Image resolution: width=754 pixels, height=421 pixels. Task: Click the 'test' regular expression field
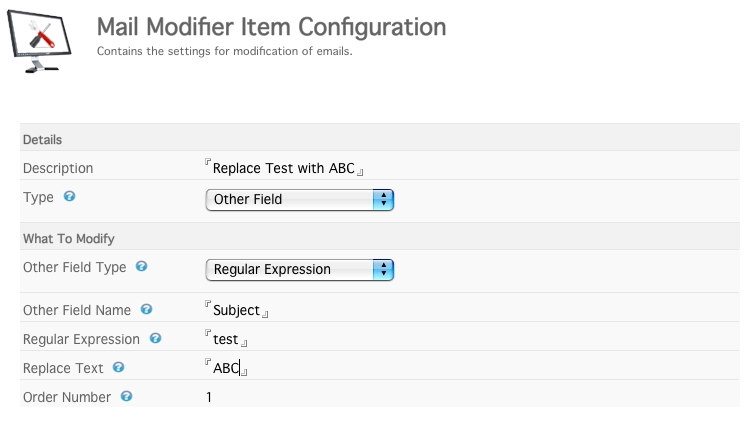coord(226,339)
